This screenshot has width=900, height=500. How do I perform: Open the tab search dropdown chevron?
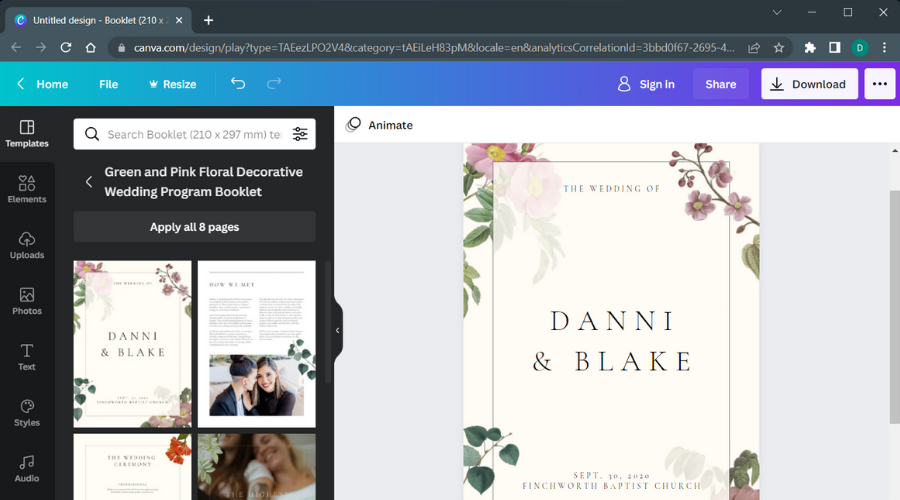(777, 12)
